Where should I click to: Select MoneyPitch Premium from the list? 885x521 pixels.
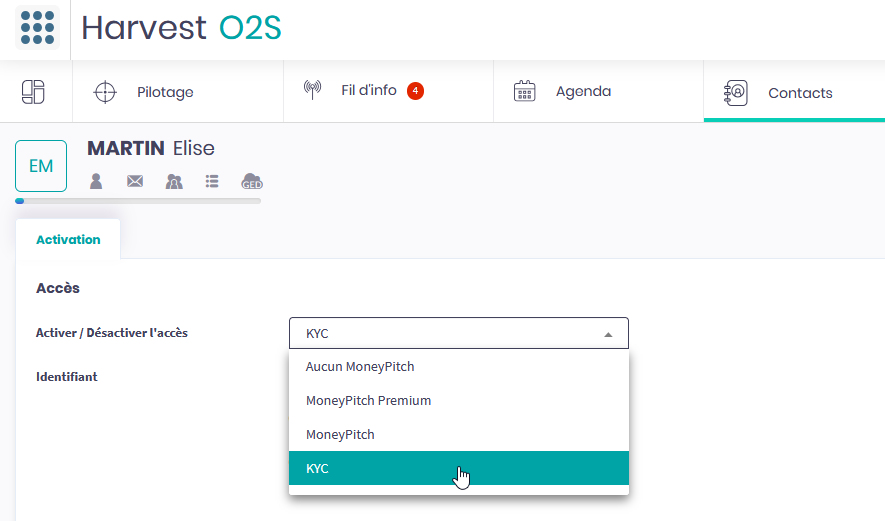368,401
